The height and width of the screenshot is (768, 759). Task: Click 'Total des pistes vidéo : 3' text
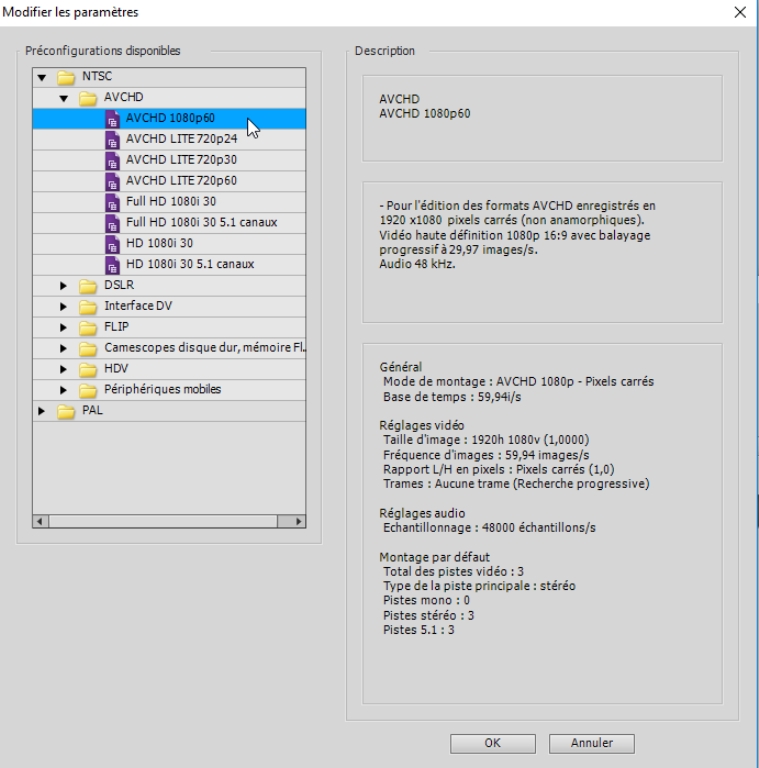453,572
